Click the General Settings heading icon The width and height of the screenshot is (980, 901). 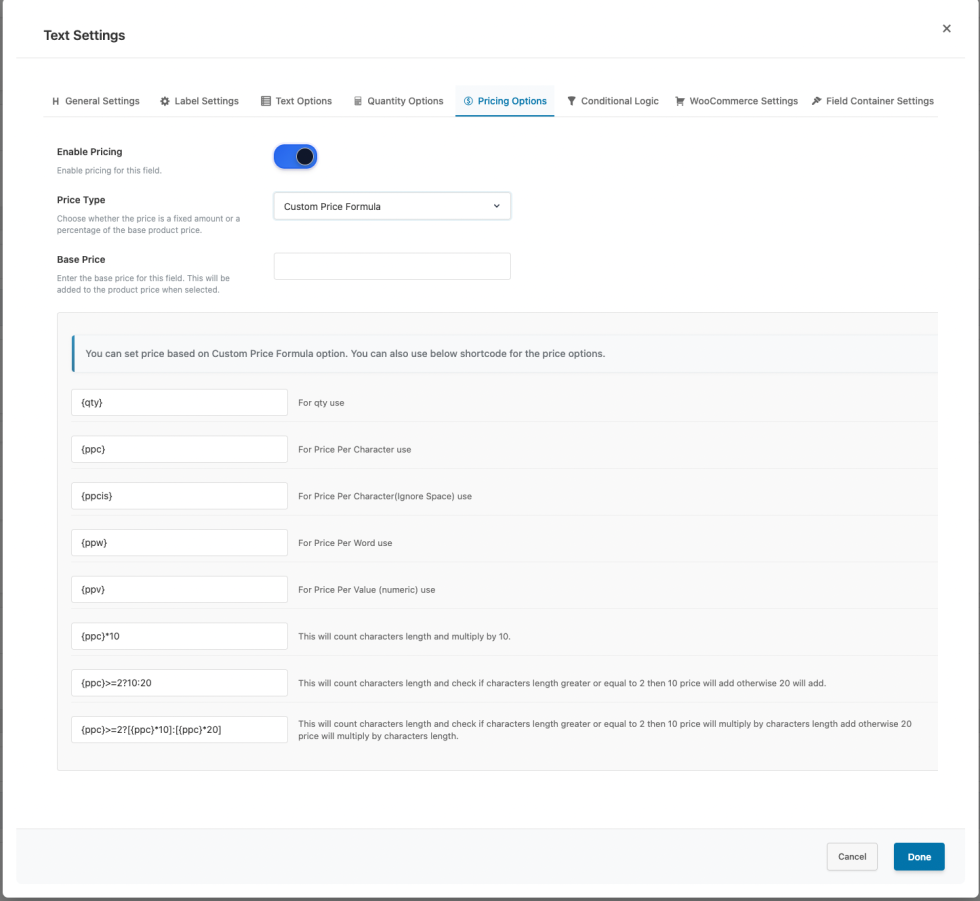click(55, 101)
